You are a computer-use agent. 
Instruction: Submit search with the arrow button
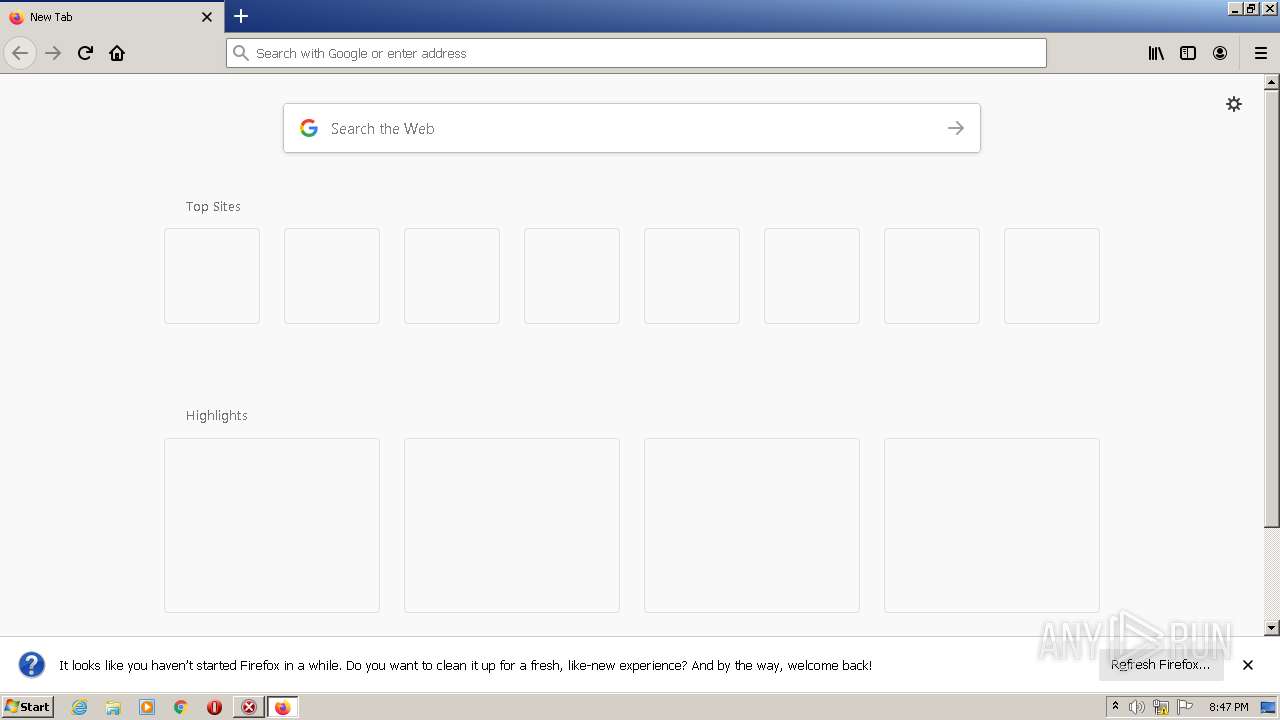[956, 128]
